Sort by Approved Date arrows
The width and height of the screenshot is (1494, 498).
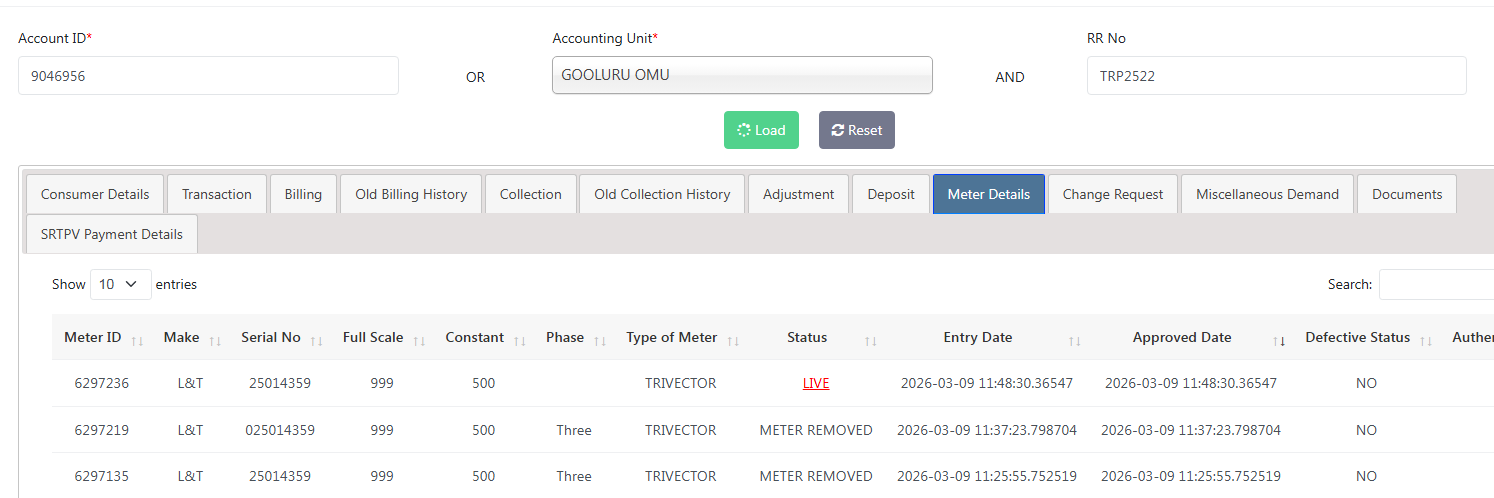[1279, 340]
